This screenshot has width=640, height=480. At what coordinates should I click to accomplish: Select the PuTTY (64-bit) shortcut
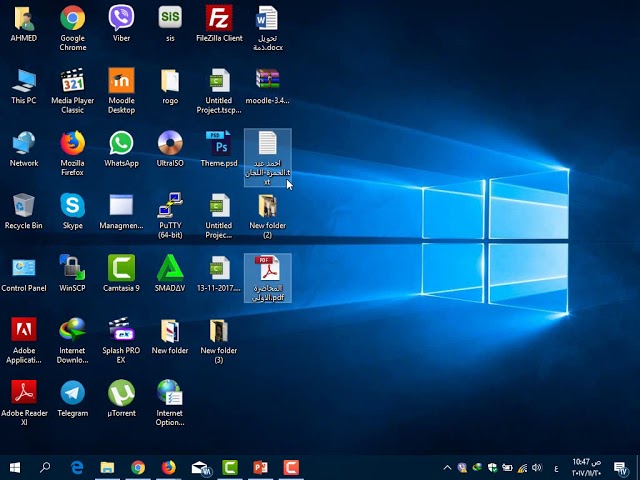170,216
